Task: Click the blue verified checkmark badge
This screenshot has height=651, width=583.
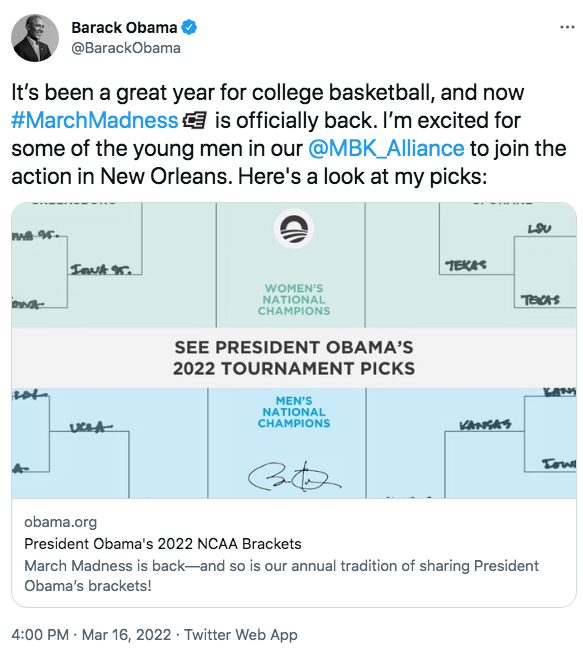Action: coord(189,27)
